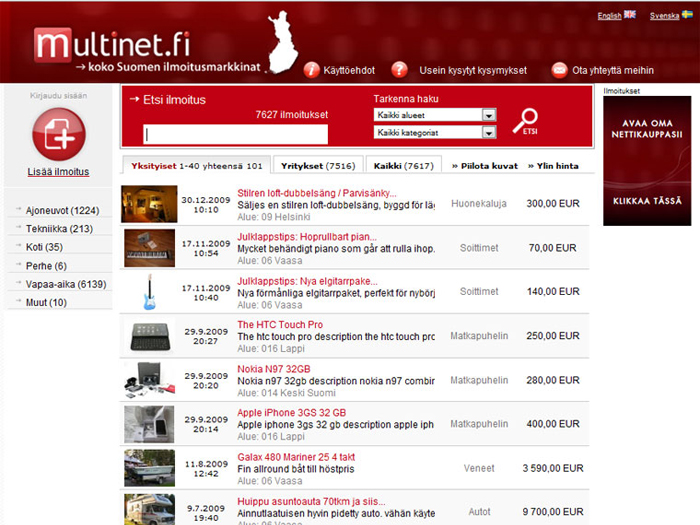Click the Autot category label
Viewport: 700px width, 525px height.
coord(479,512)
